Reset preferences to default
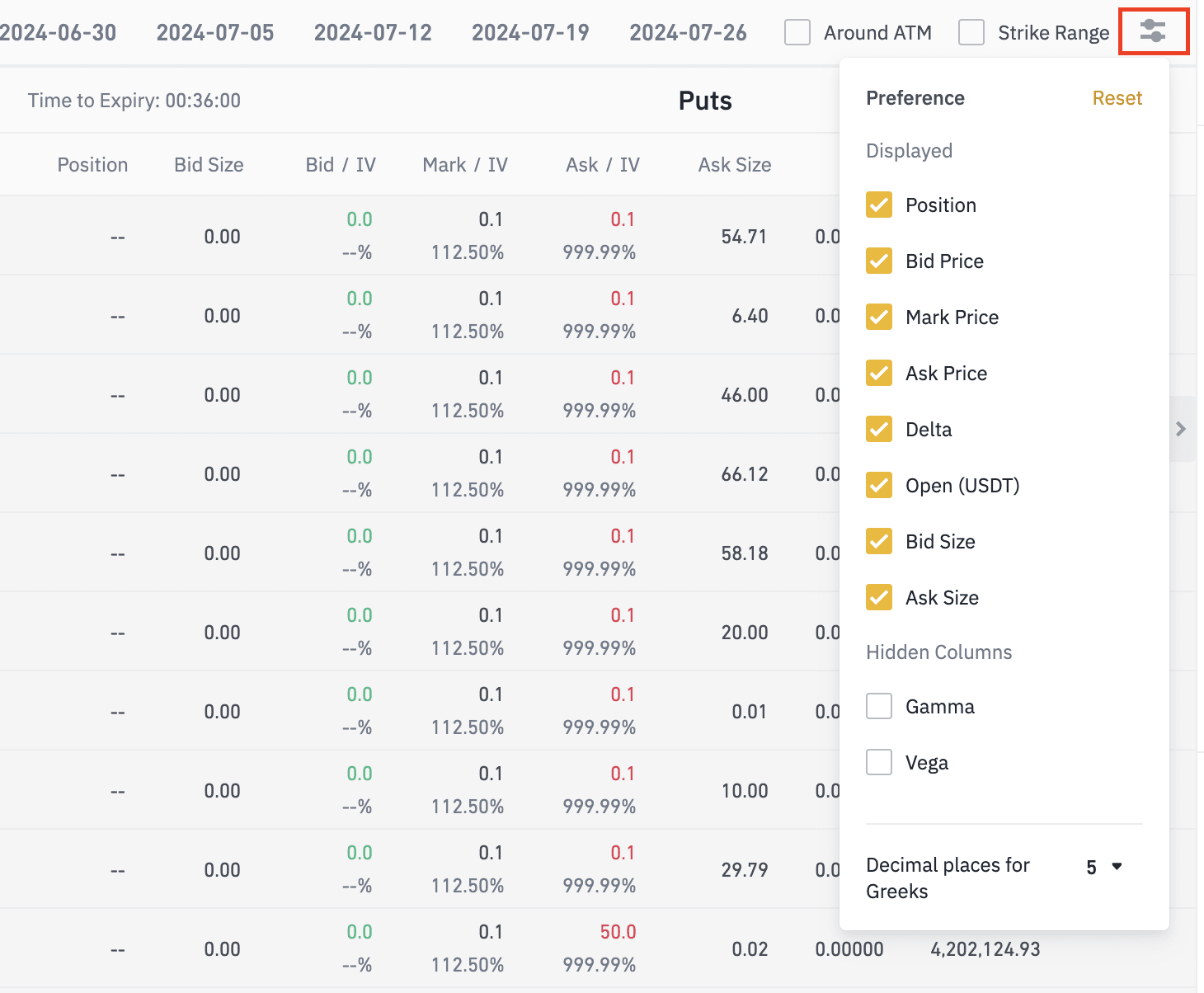 [x=1117, y=98]
